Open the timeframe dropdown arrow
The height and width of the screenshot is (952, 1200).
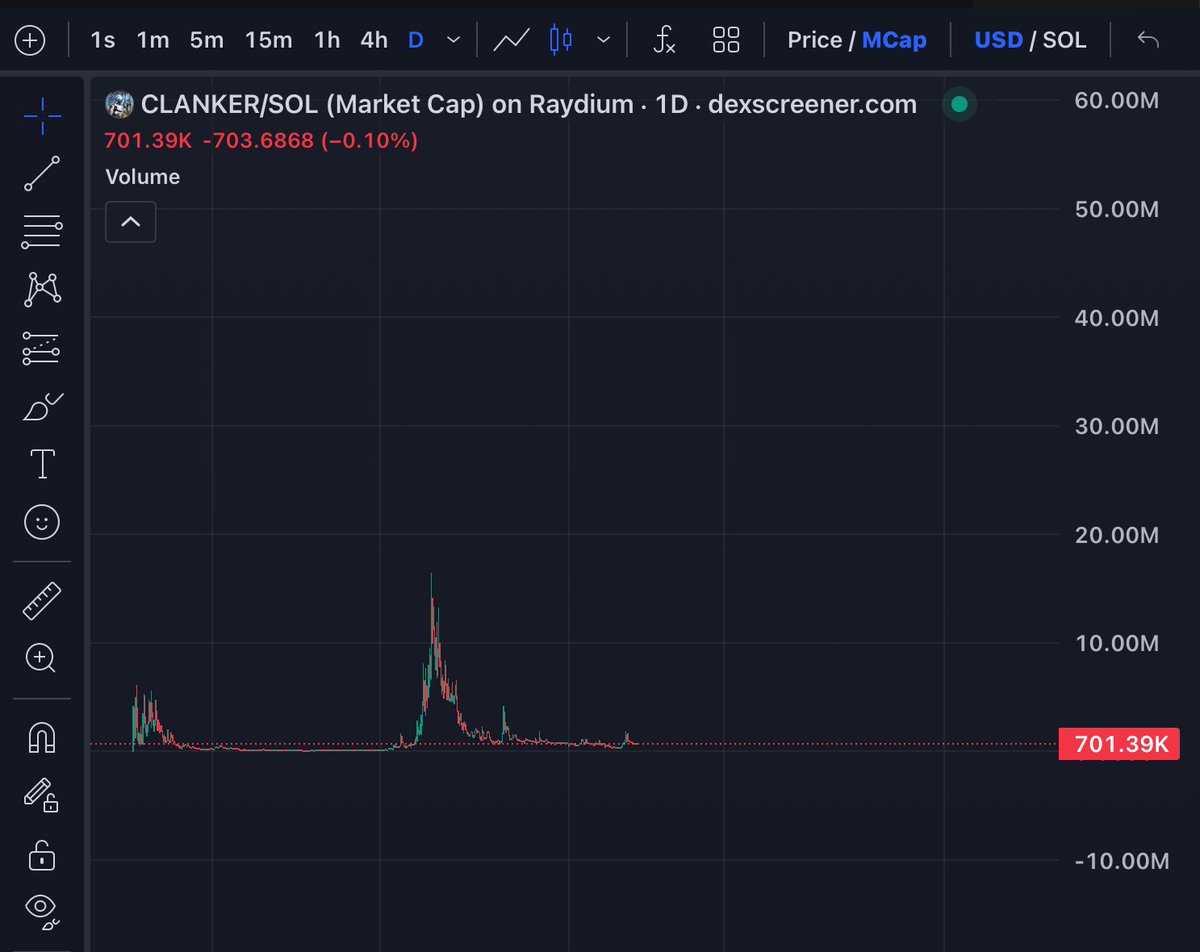(x=454, y=41)
